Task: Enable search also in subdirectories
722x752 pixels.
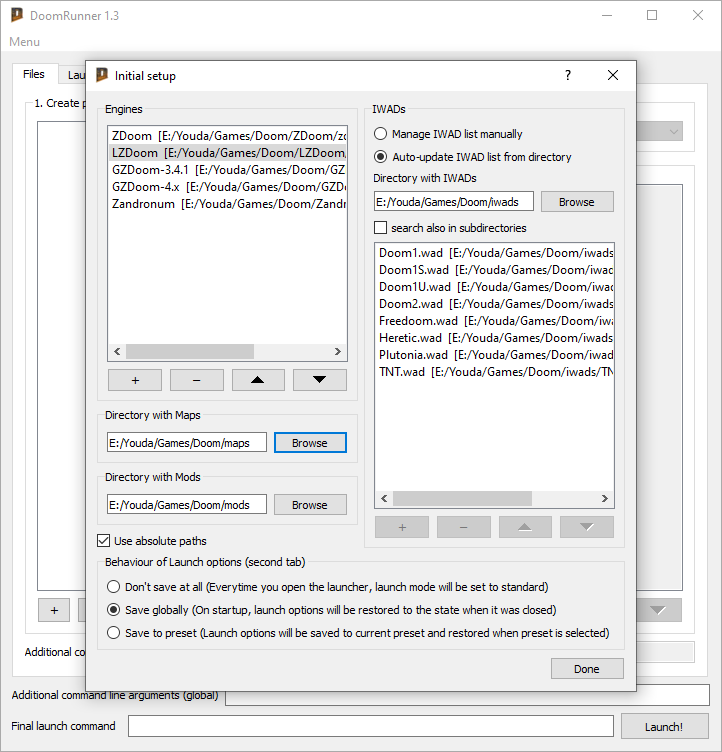Action: tap(450, 228)
